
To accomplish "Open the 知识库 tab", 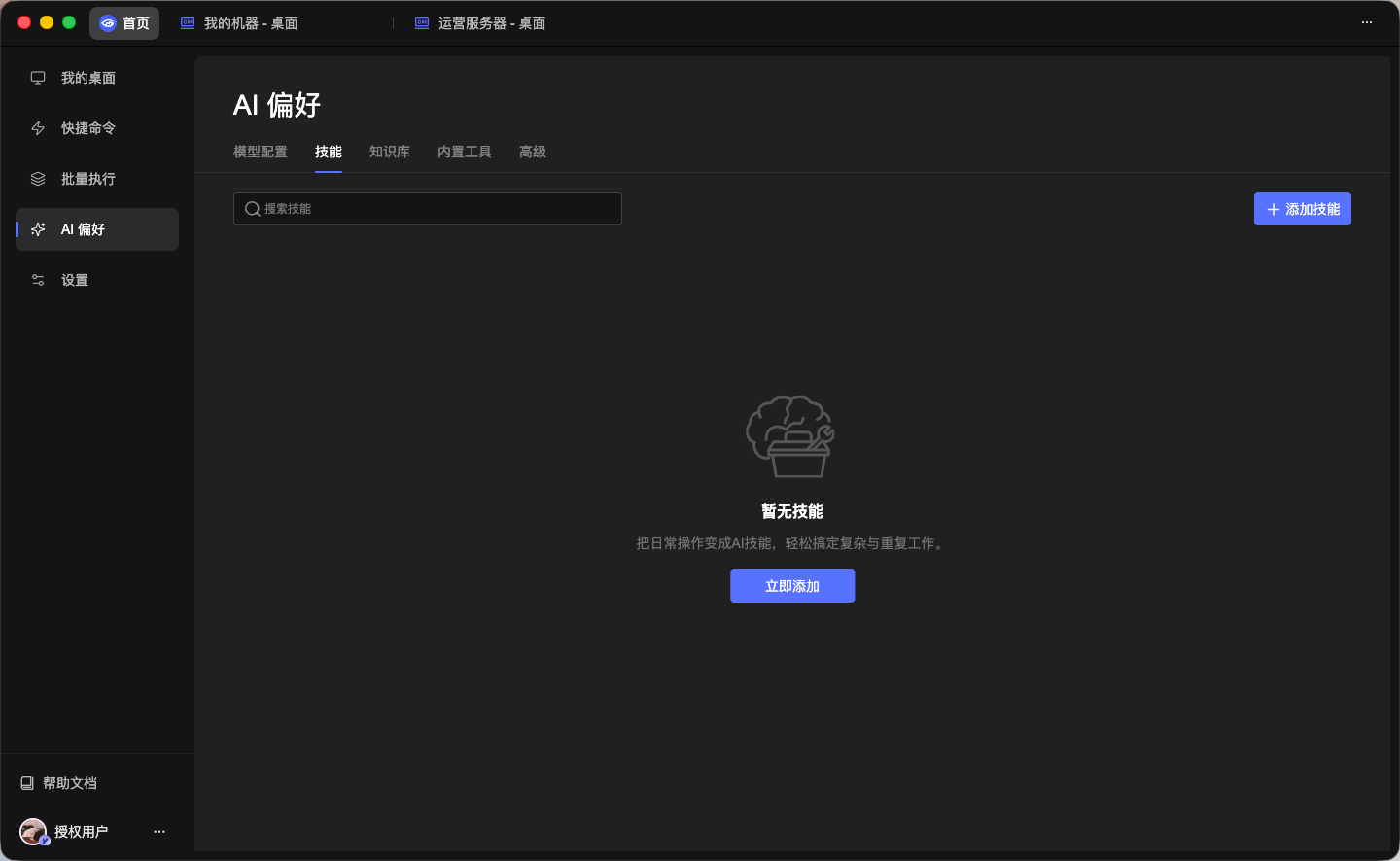I will pyautogui.click(x=390, y=152).
